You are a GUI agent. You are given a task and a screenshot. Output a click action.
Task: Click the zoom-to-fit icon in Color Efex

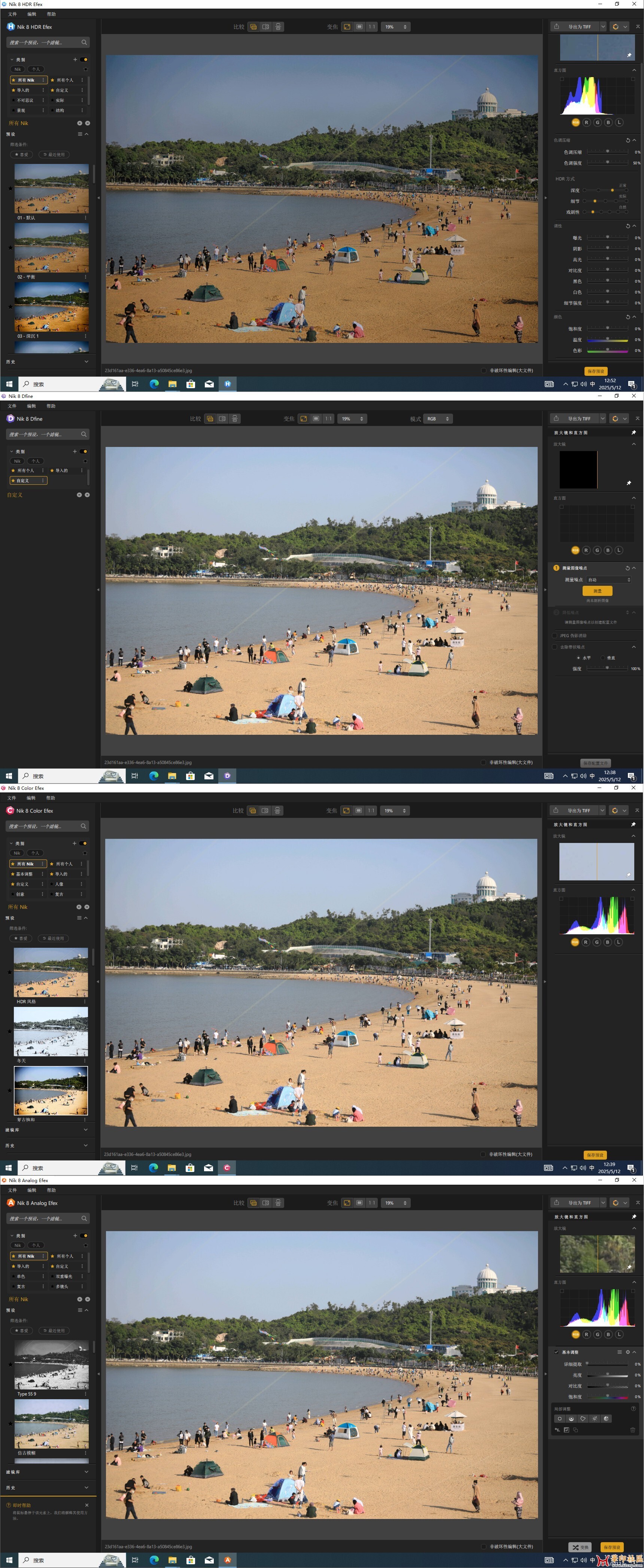[346, 811]
